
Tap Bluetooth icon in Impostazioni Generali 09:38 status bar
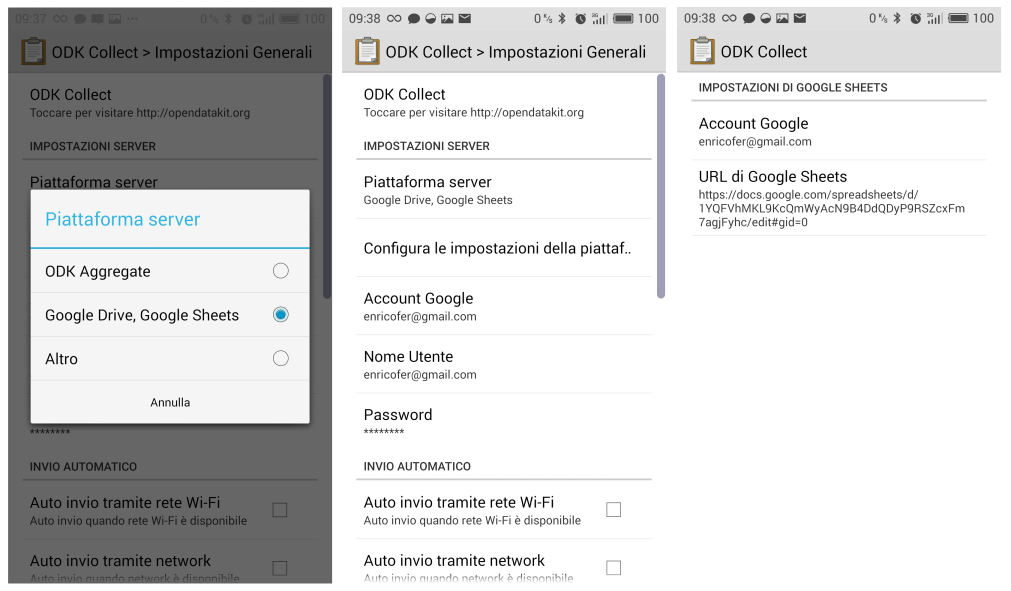pyautogui.click(x=562, y=19)
